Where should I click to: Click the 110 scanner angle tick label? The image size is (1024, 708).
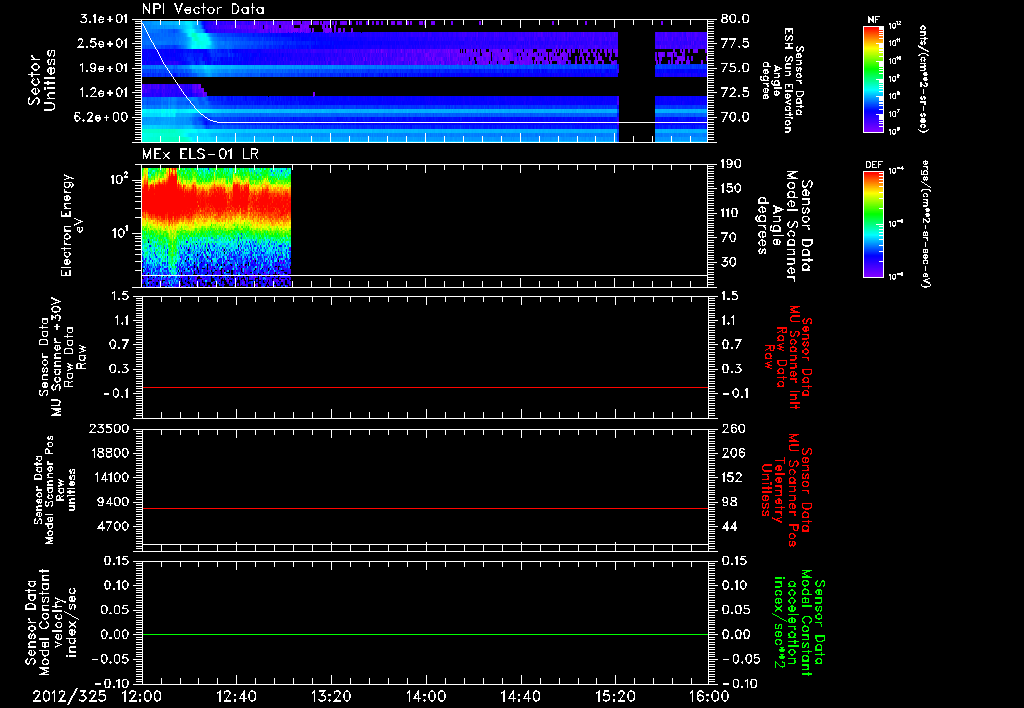click(731, 213)
